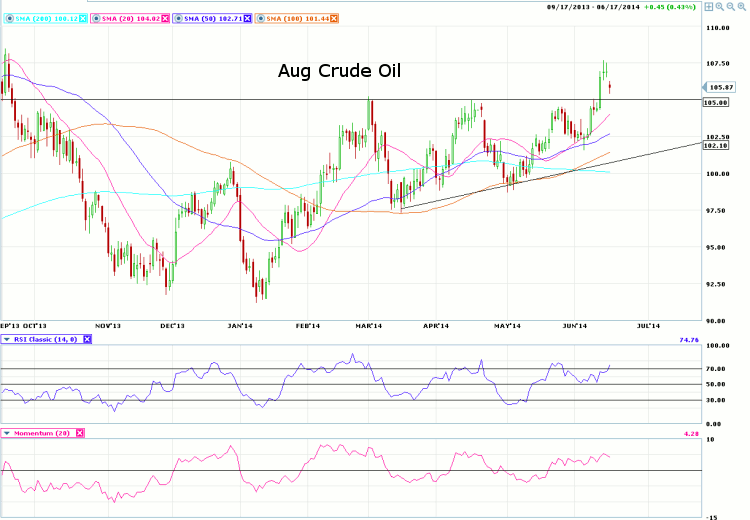Close the SMA (100) overlay using its X
This screenshot has height=520, width=750.
[334, 18]
